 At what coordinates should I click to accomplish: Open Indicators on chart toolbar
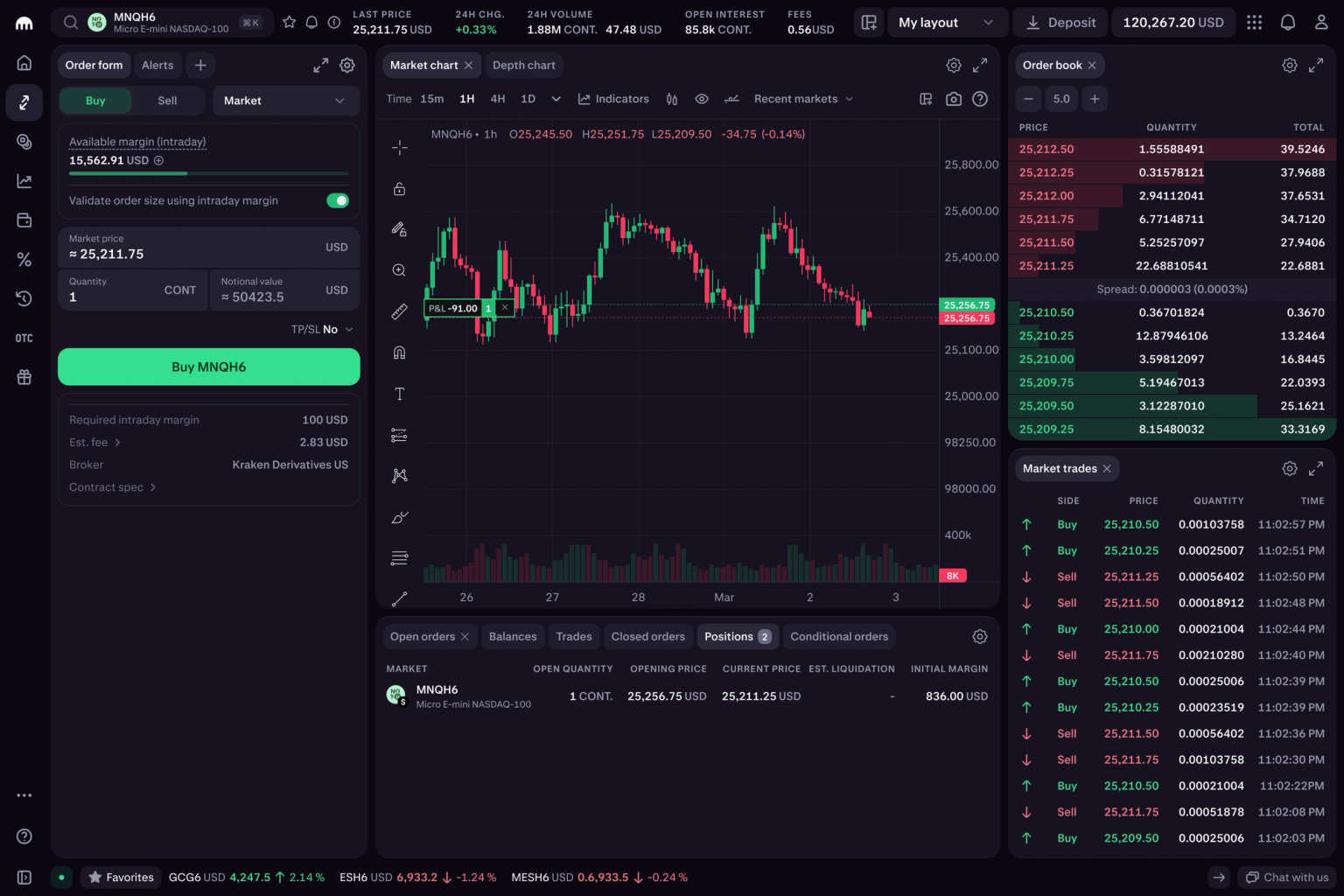(x=613, y=99)
